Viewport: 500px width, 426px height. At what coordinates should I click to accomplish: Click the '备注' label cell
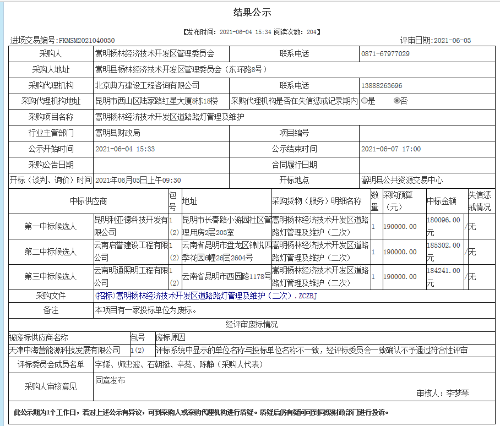51,310
